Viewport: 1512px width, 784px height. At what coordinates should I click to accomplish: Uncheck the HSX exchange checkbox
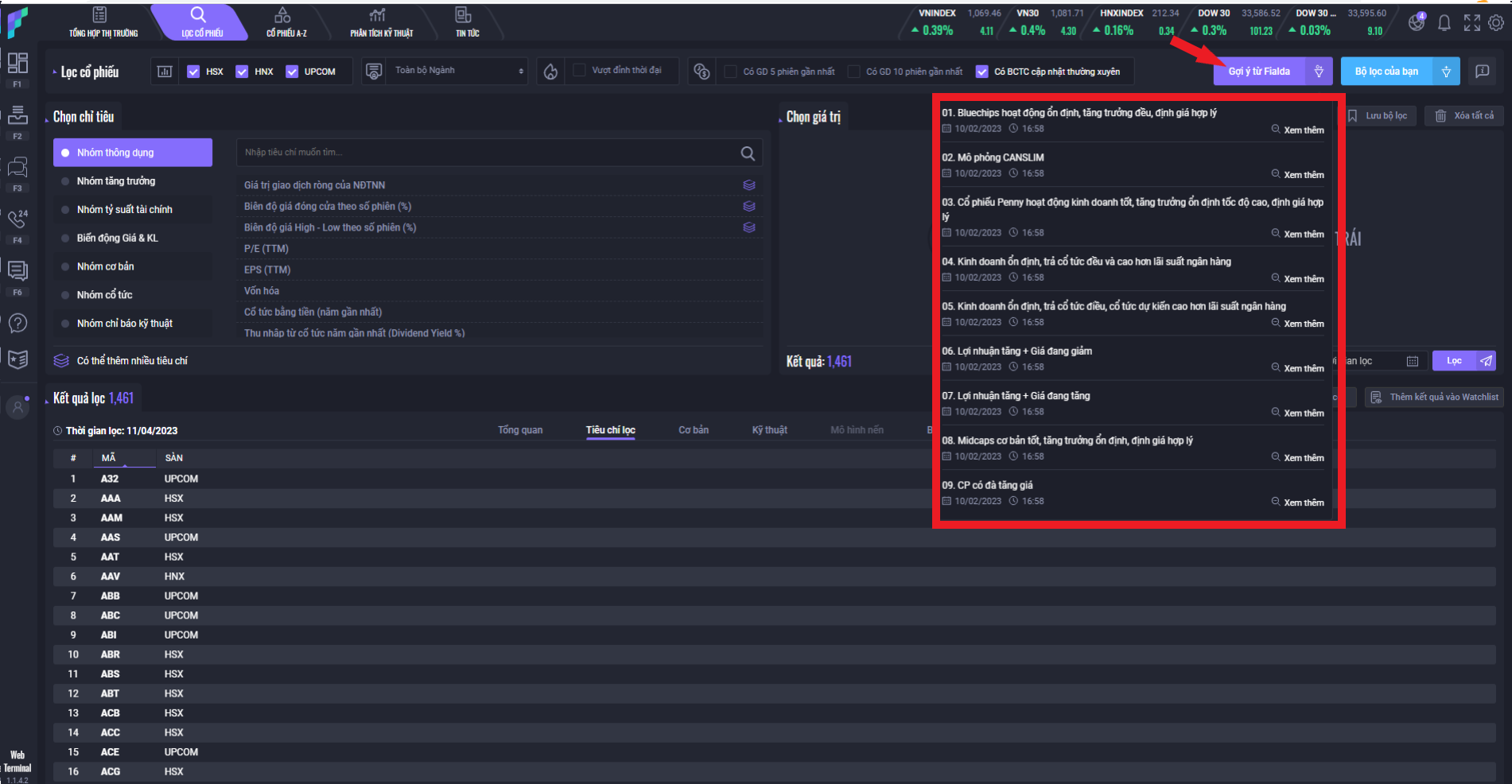coord(193,72)
